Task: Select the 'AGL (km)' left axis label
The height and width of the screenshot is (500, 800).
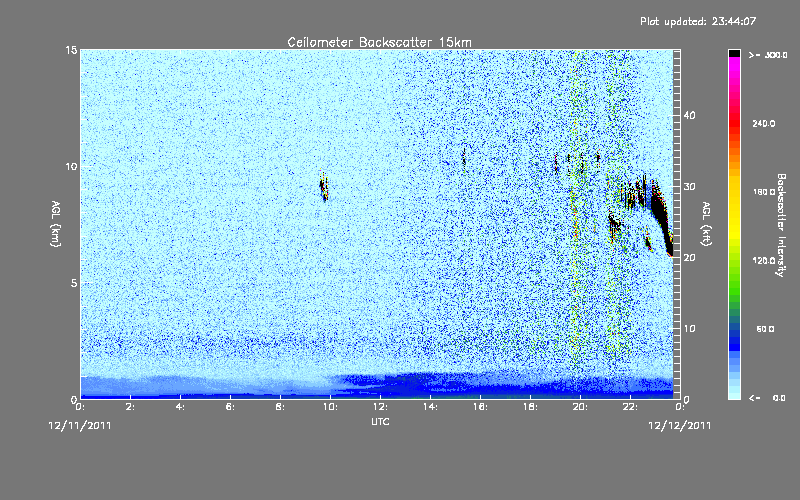Action: coord(56,224)
